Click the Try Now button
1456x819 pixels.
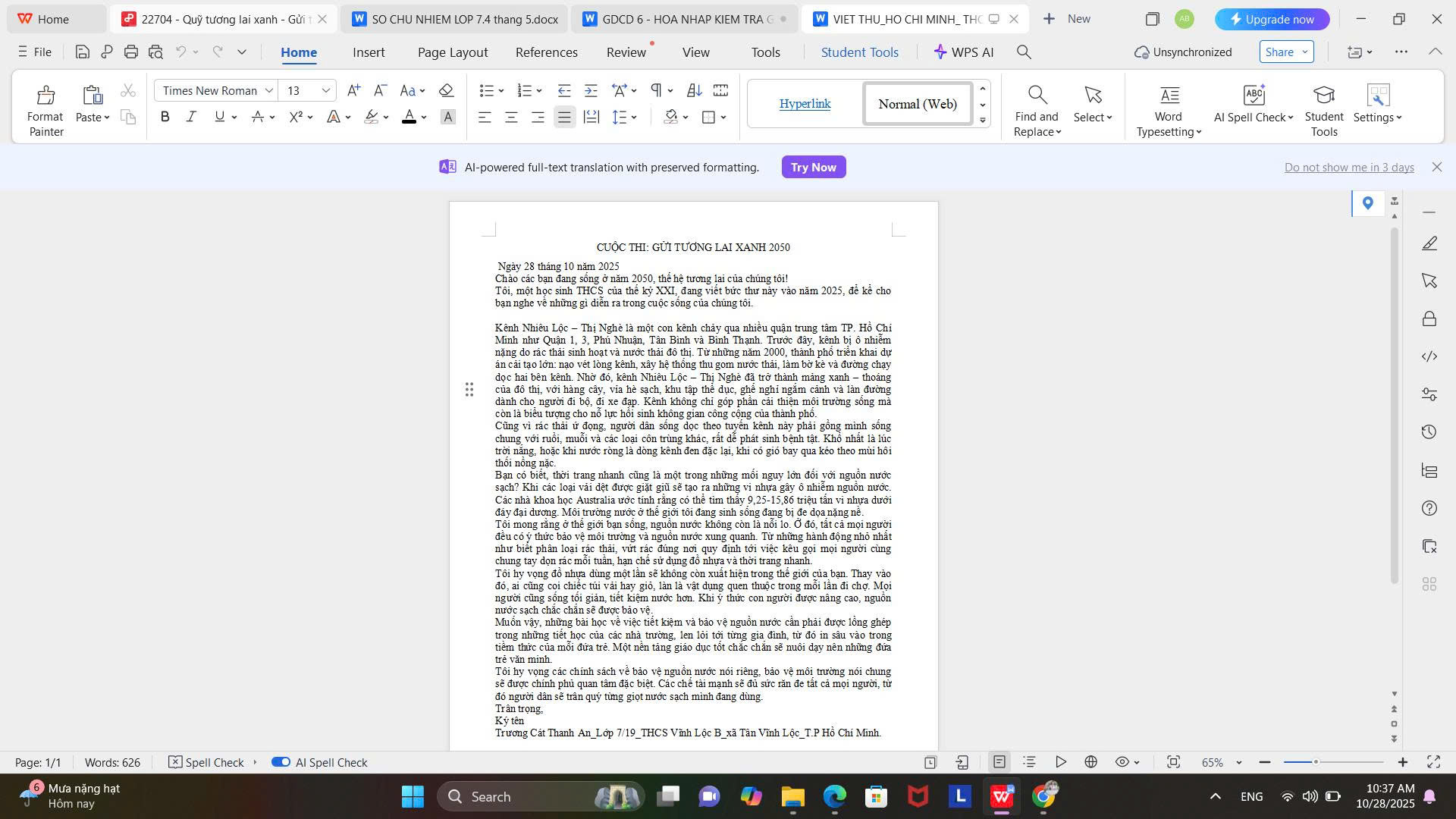point(814,167)
